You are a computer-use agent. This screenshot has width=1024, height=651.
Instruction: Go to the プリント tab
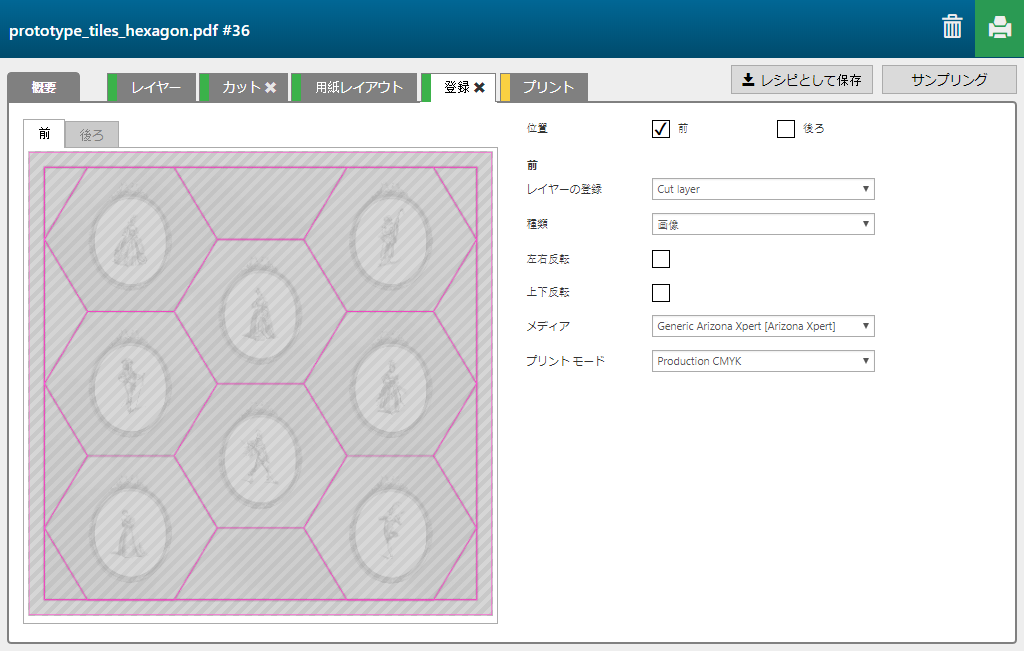544,87
